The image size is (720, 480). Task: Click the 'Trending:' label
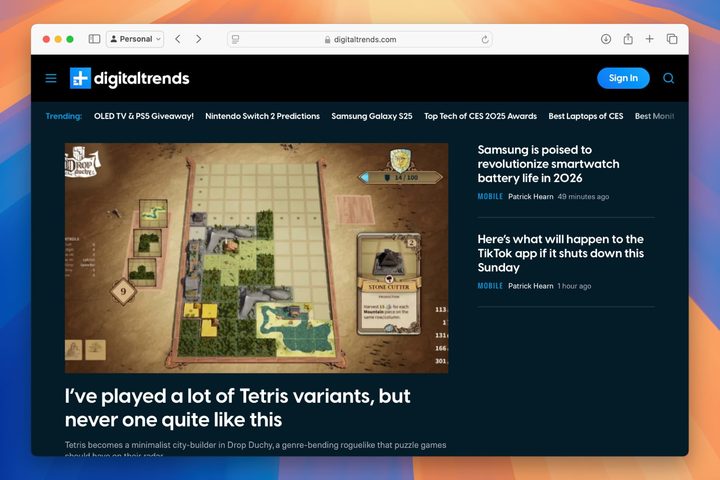[x=63, y=116]
